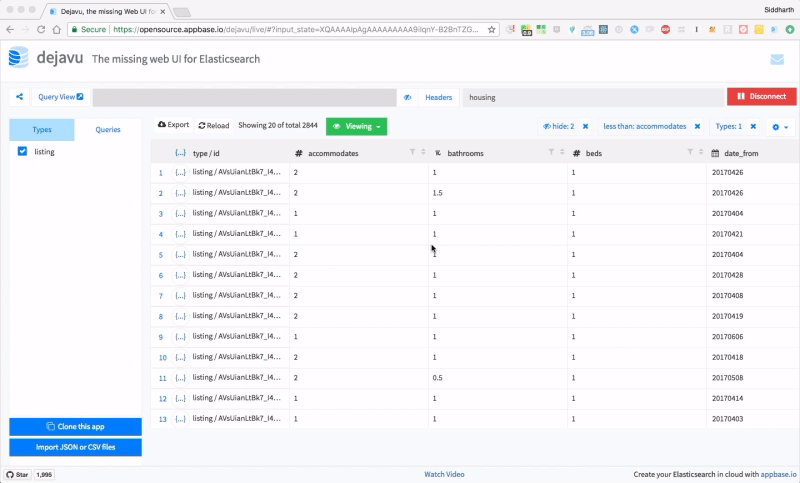
Task: Click the housing app name field
Action: click(594, 97)
